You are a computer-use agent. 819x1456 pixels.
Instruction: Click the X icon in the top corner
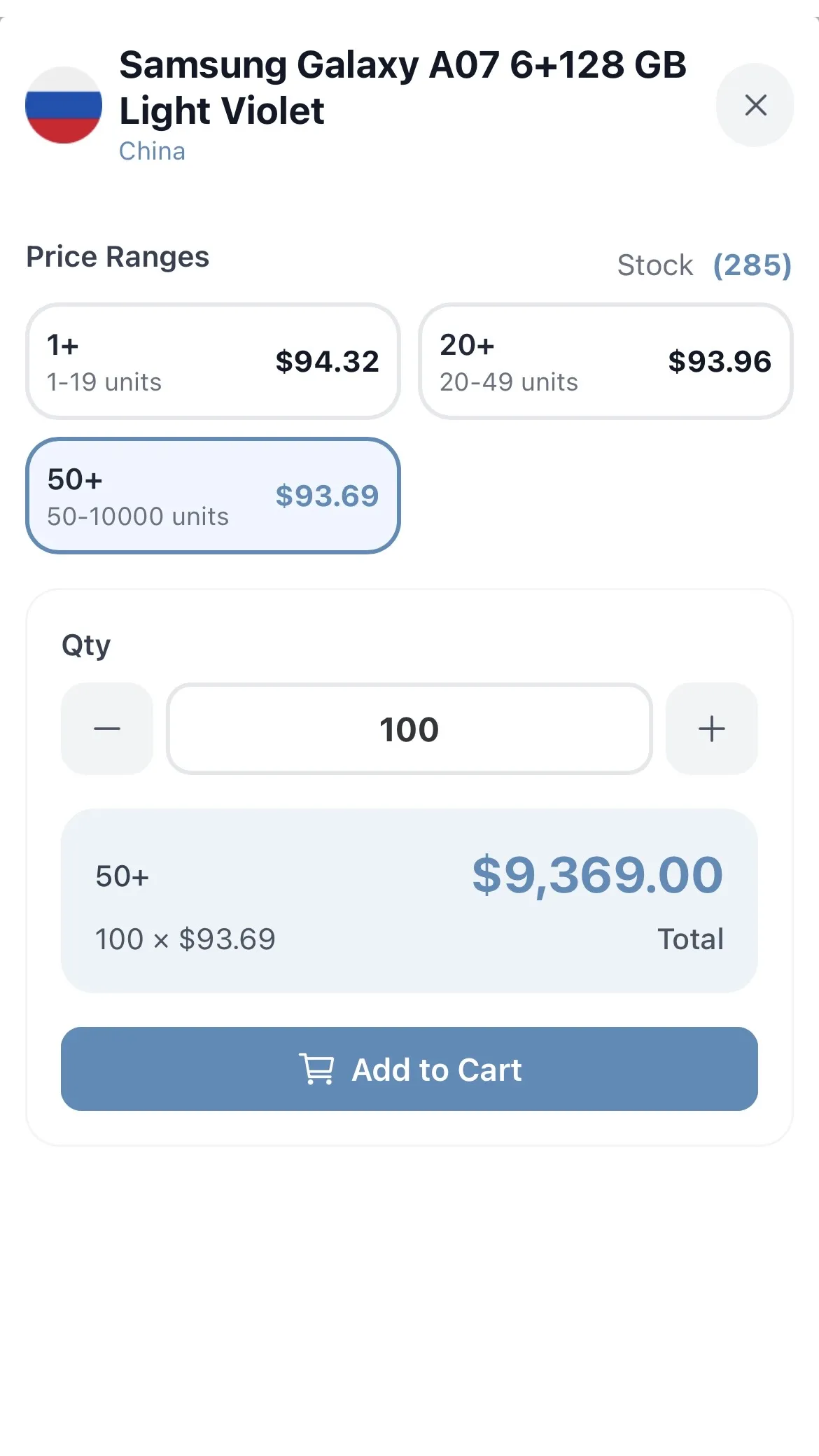755,106
